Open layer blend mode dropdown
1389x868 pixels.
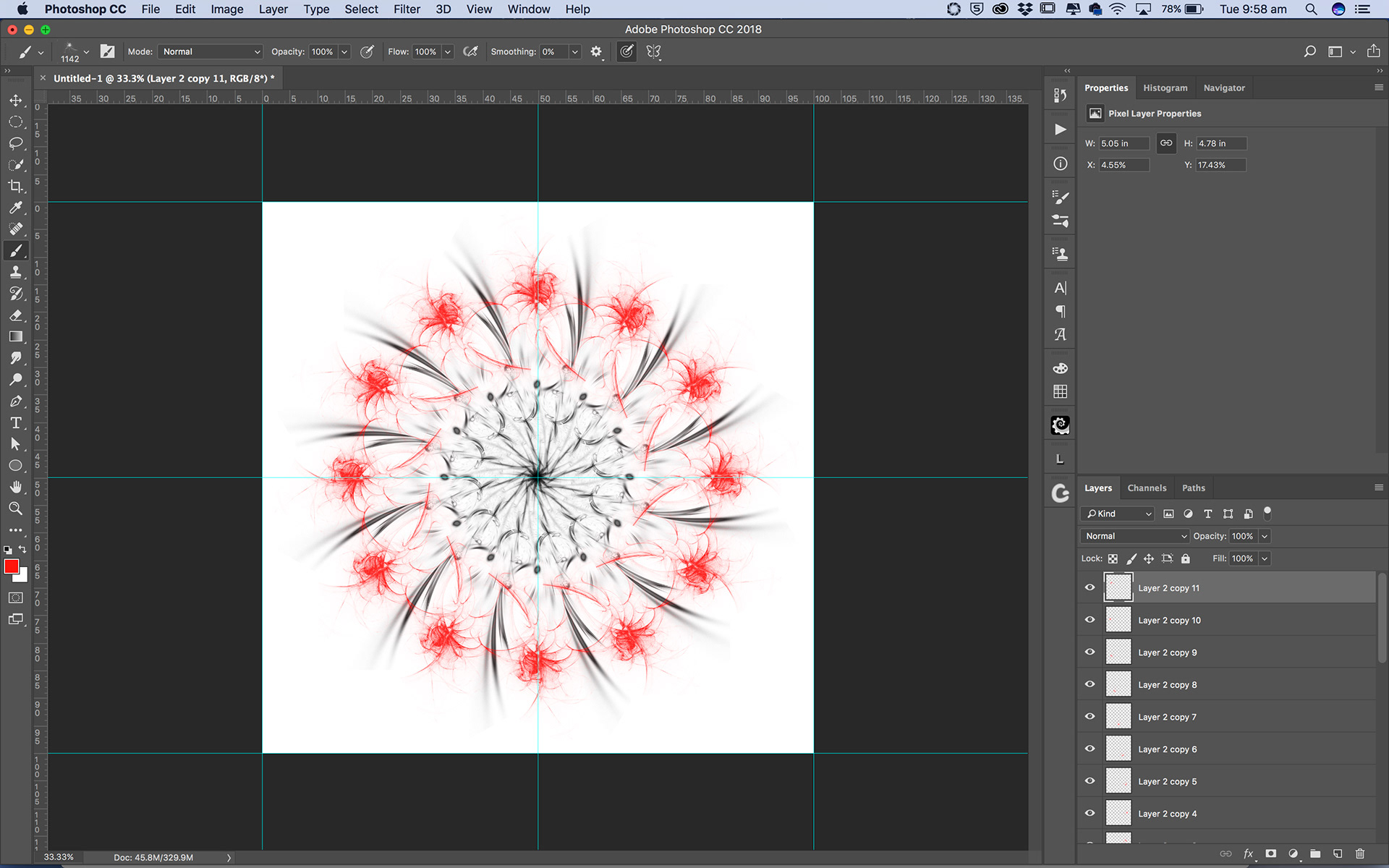tap(1134, 536)
